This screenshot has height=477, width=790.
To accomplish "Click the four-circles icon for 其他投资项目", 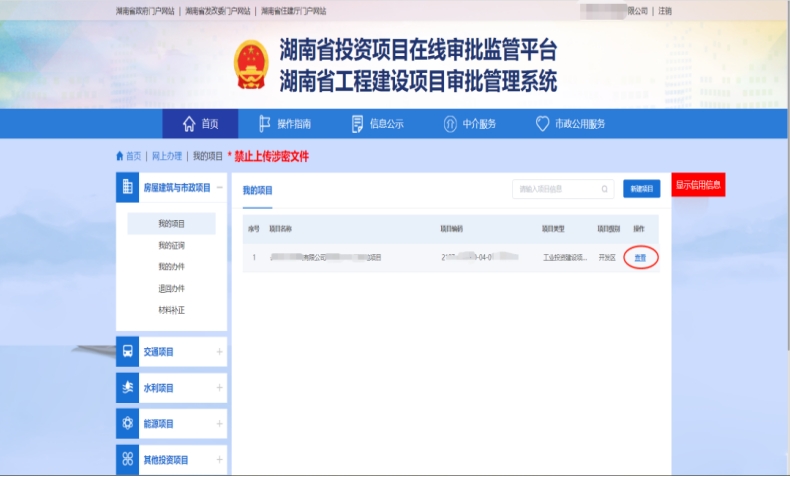I will pos(127,459).
